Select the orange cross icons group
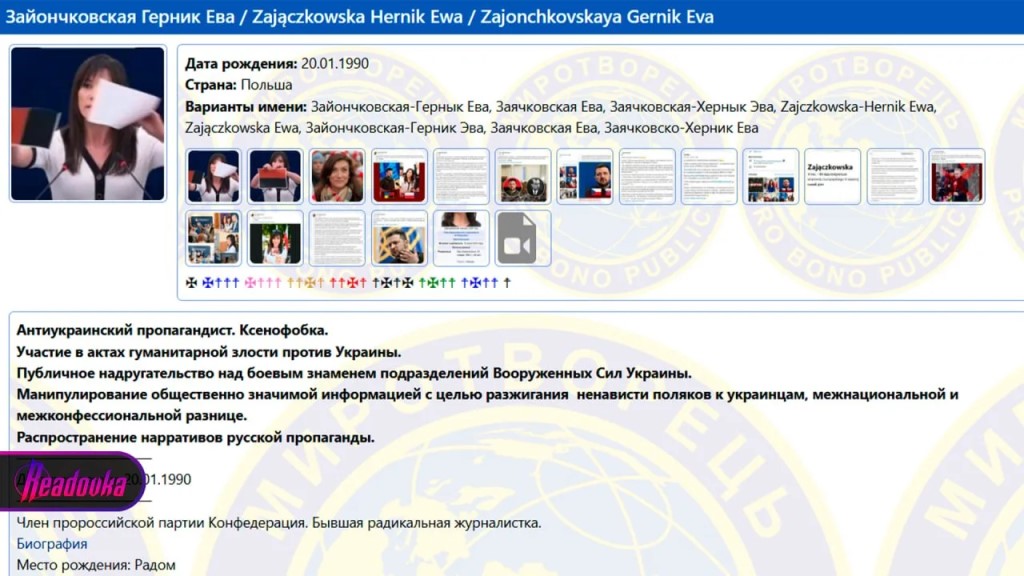 (x=306, y=283)
